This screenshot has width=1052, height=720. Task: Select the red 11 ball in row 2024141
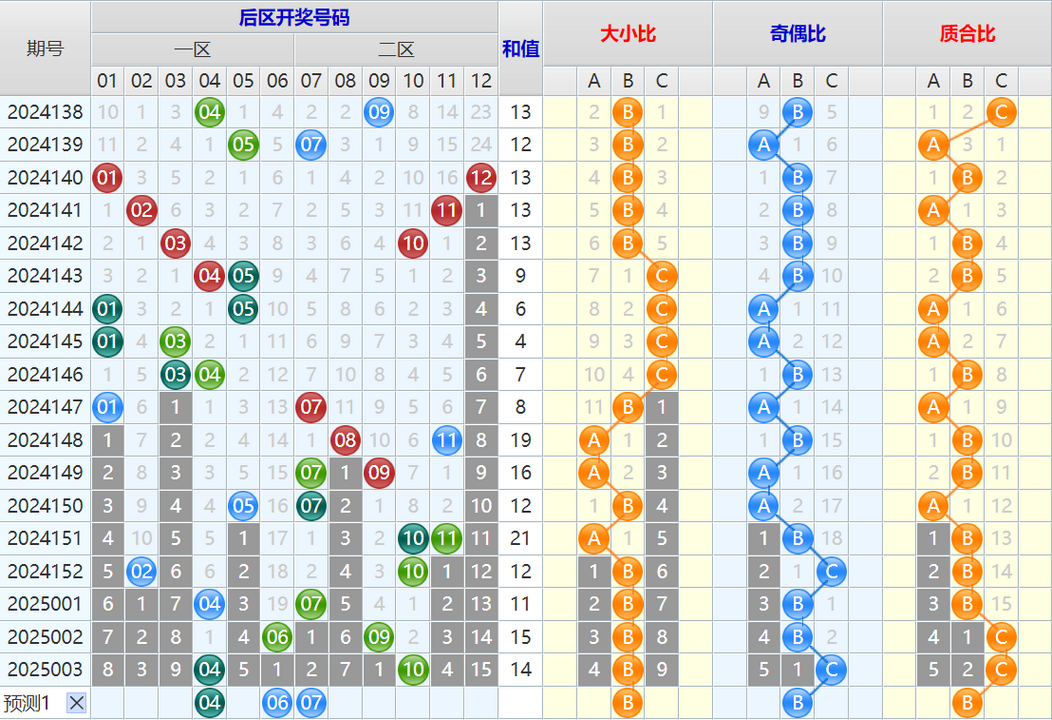(x=447, y=211)
